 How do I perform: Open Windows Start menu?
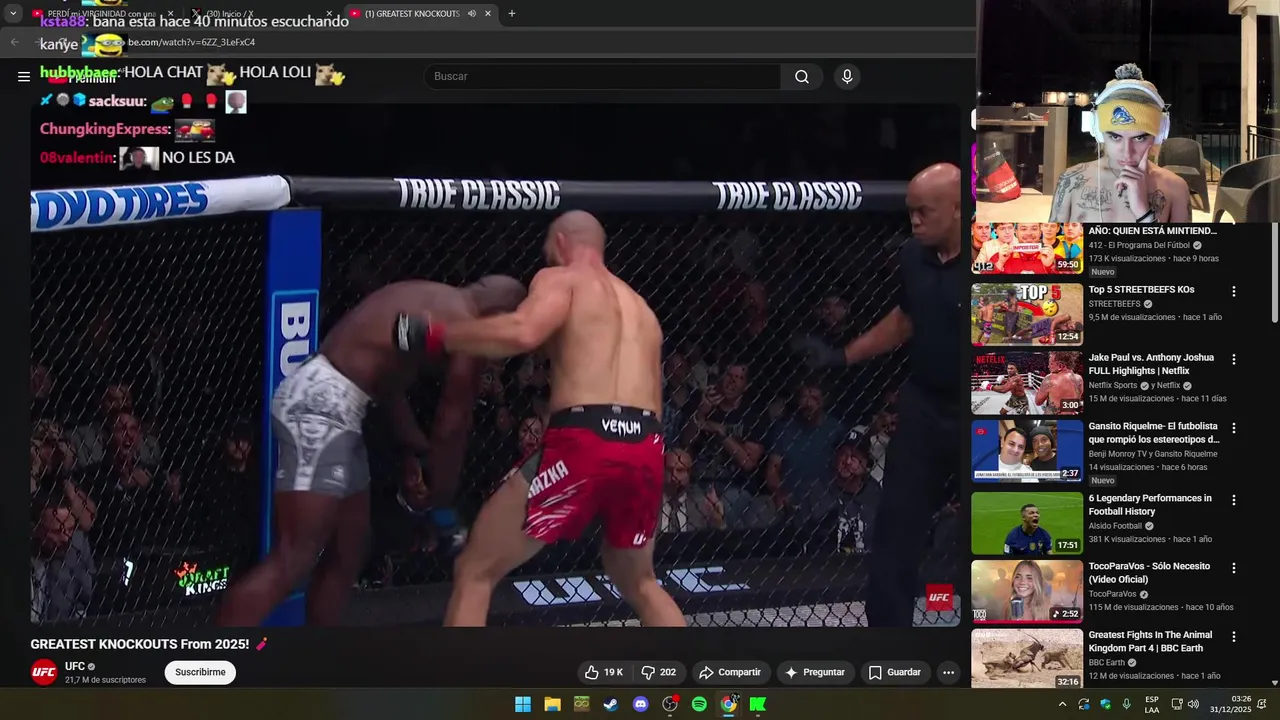tap(522, 704)
